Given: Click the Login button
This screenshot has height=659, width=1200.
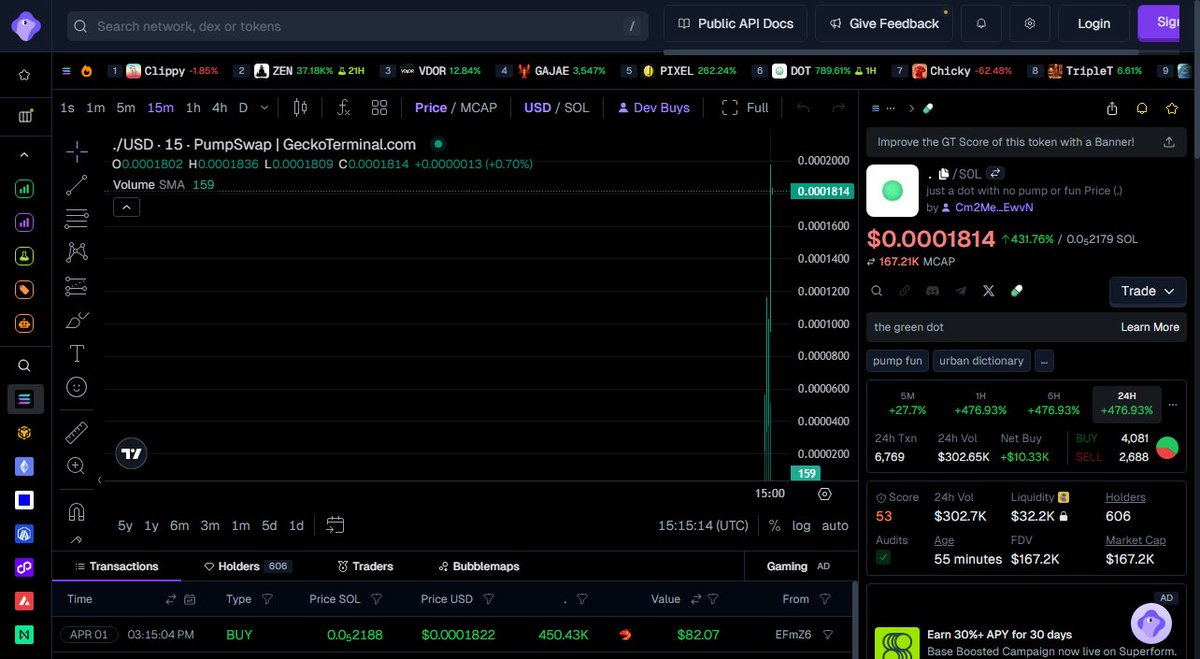Looking at the screenshot, I should point(1094,23).
